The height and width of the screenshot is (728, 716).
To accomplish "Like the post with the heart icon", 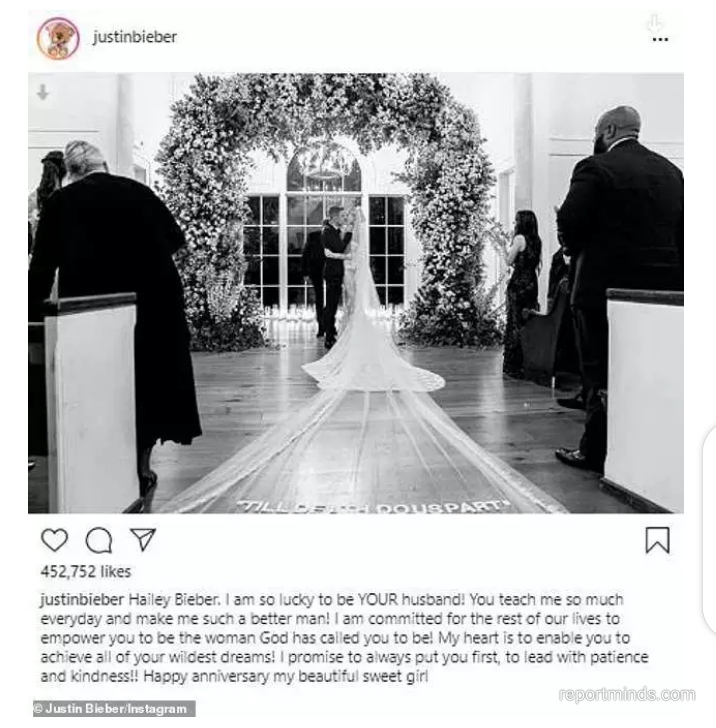I will point(54,540).
